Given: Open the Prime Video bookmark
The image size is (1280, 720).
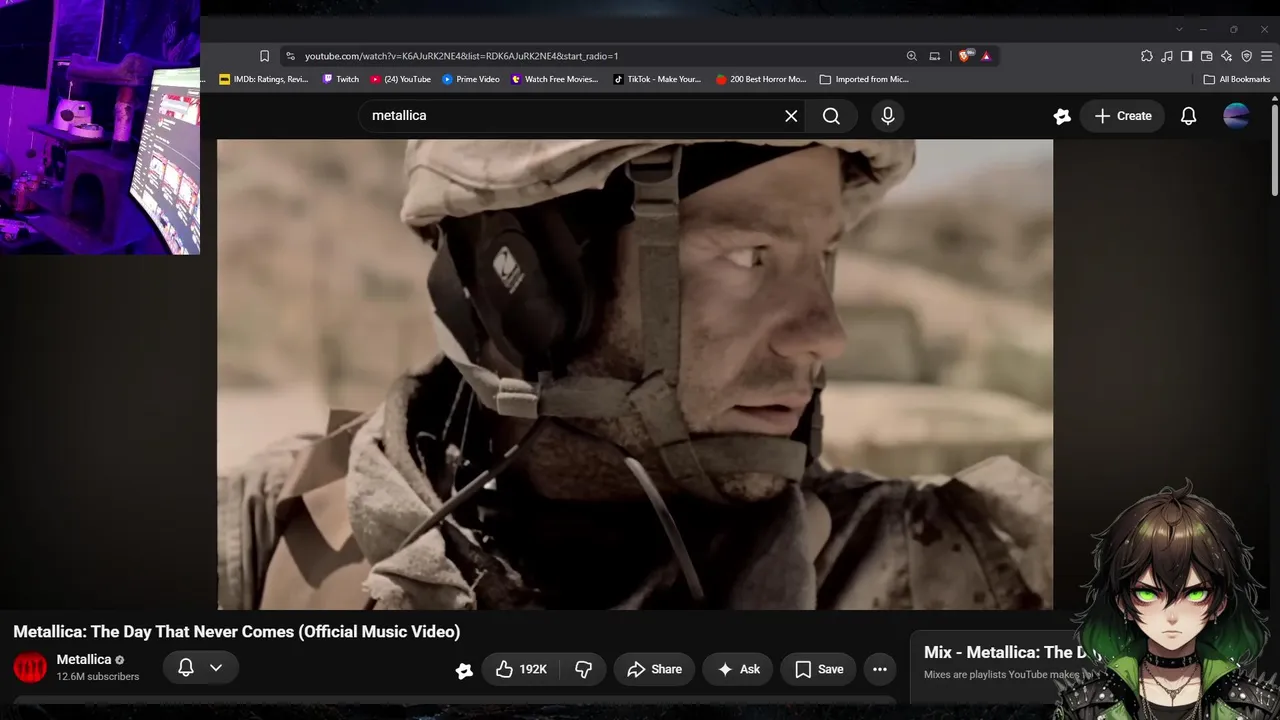Looking at the screenshot, I should click(x=471, y=79).
